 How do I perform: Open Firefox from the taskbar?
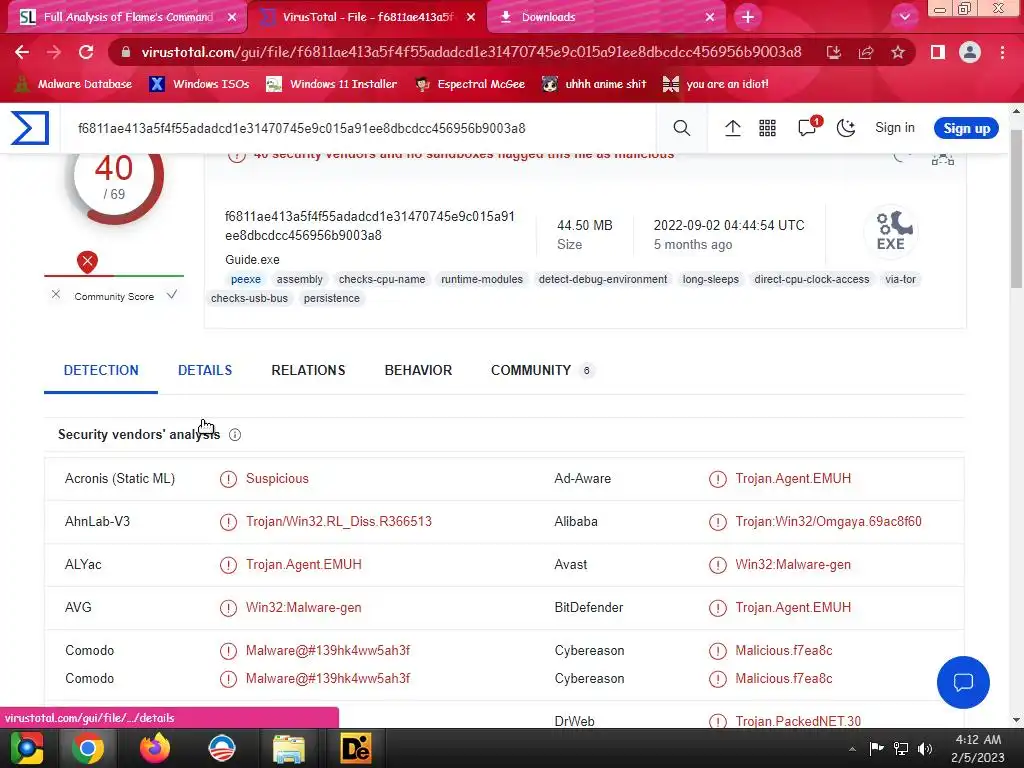(155, 748)
